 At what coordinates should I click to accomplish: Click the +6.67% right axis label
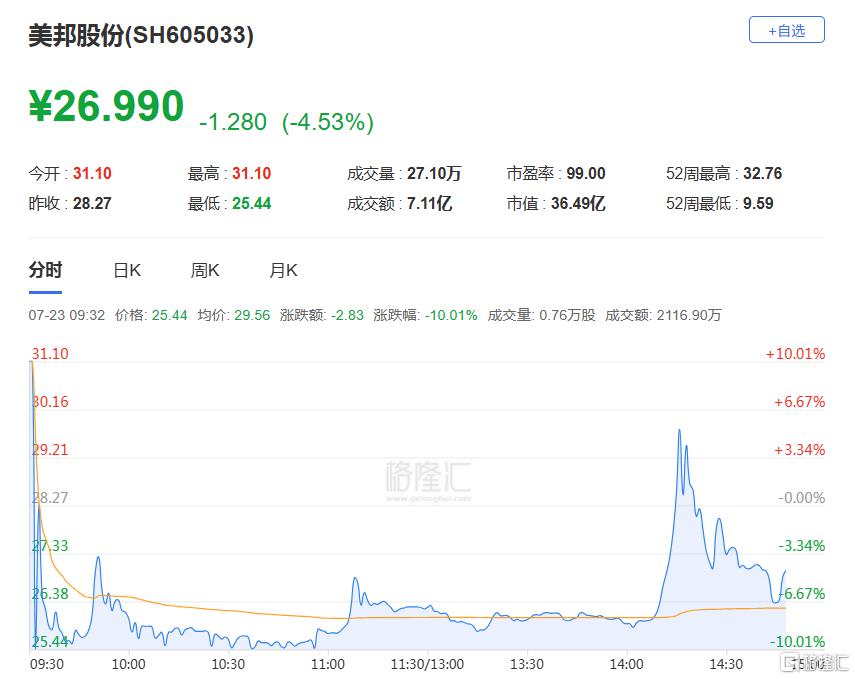point(799,401)
